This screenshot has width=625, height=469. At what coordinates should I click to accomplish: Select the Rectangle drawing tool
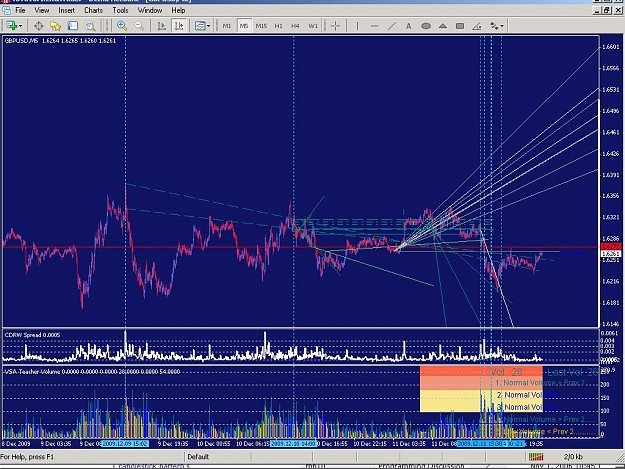click(x=460, y=26)
